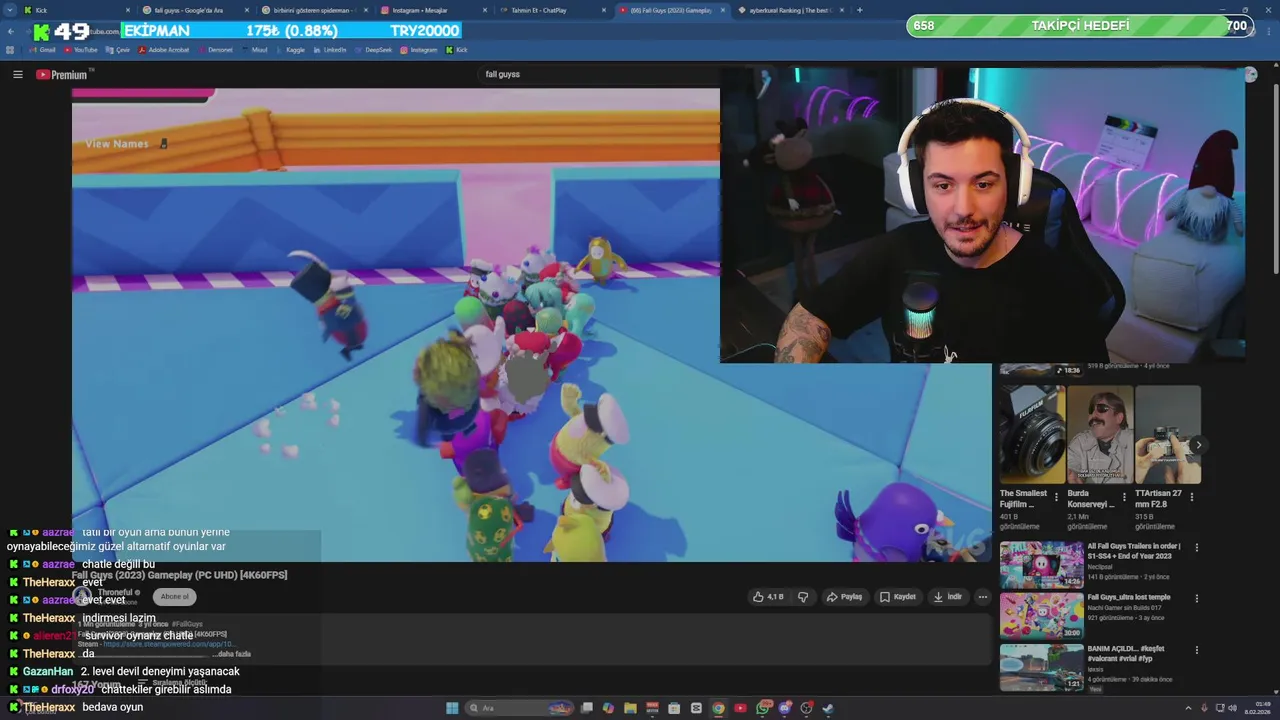The image size is (1280, 720).
Task: Open the YouTube guide hamburger menu
Action: (17, 74)
